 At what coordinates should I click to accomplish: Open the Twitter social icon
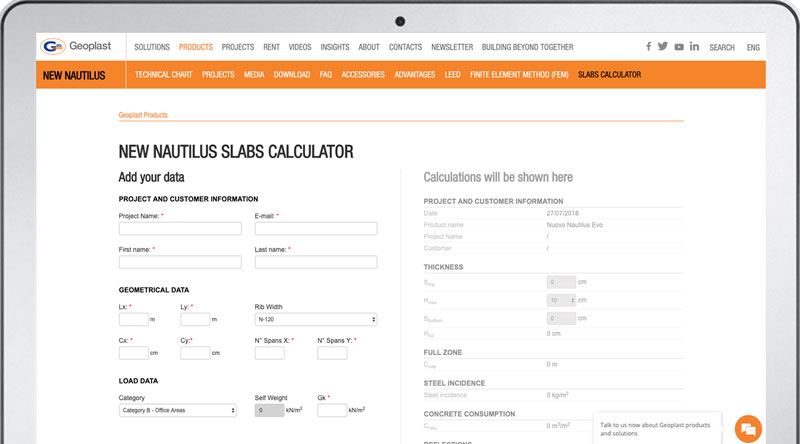663,47
